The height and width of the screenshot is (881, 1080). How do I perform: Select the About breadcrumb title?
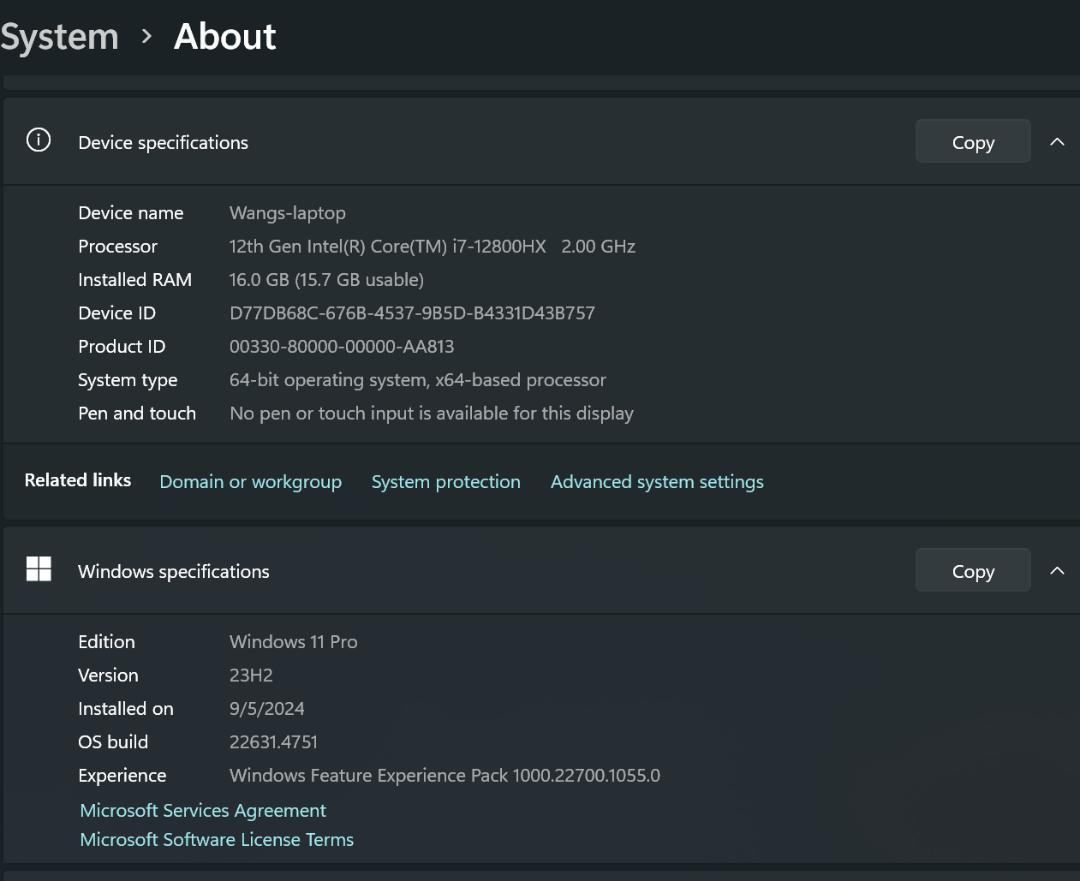click(225, 37)
